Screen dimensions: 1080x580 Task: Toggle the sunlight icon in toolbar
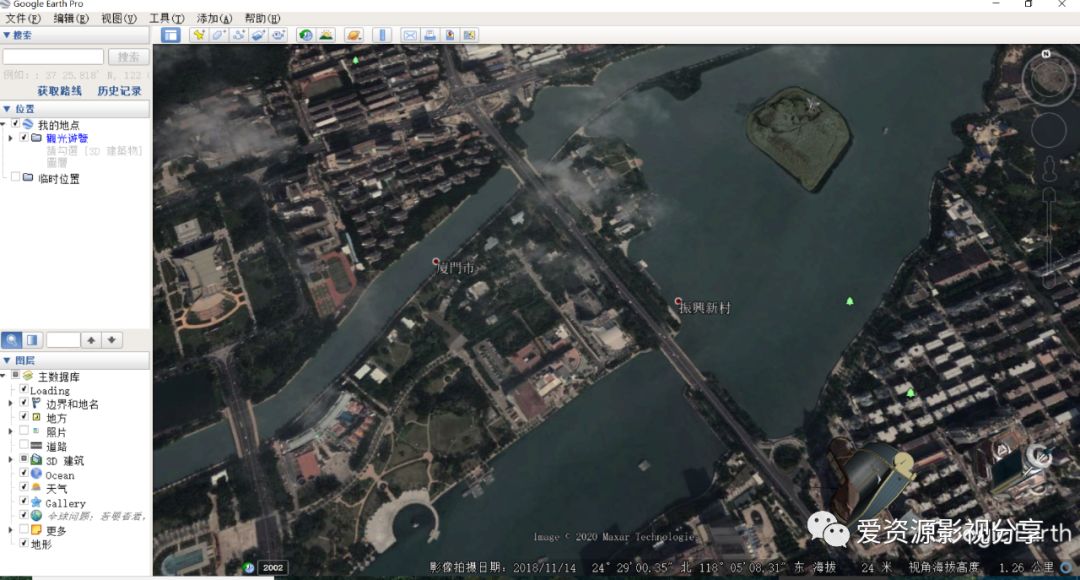(x=326, y=35)
